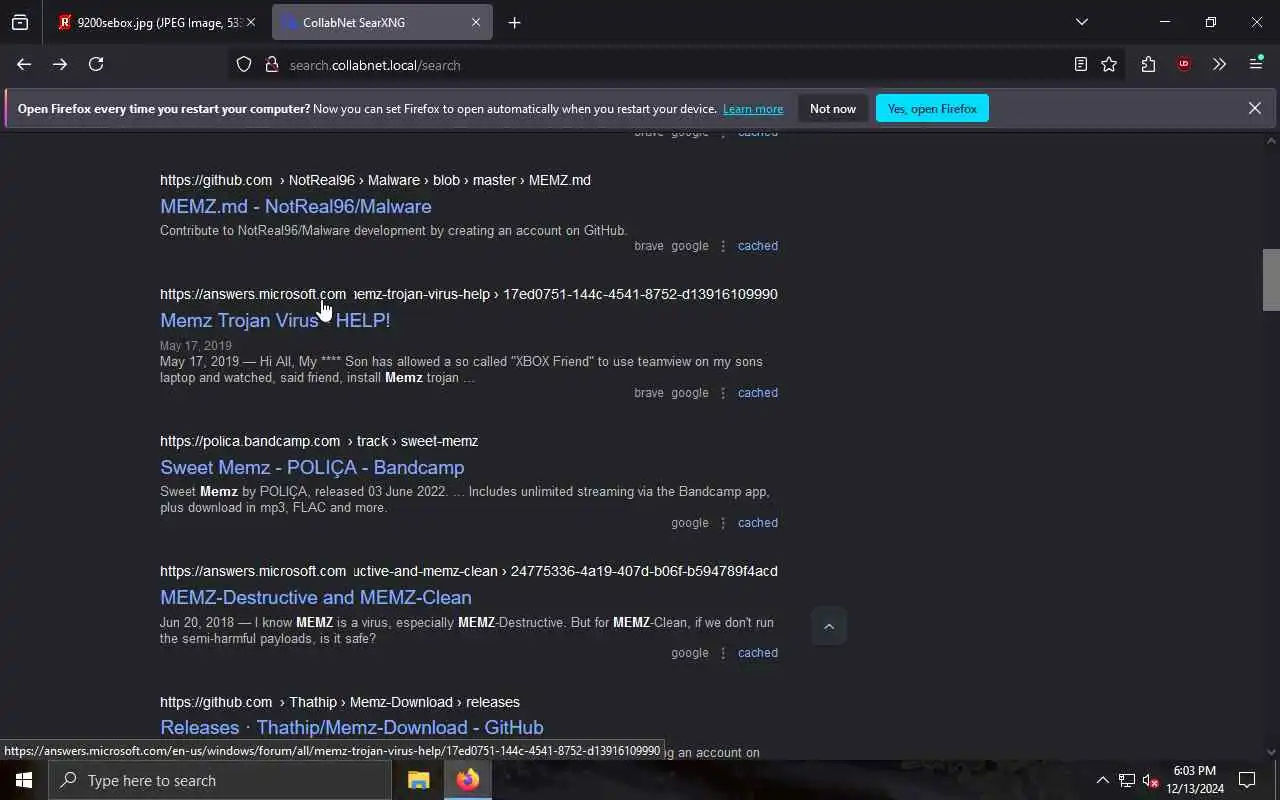1280x800 pixels.
Task: Close the CollabNet SearXNG tab
Action: 476,22
